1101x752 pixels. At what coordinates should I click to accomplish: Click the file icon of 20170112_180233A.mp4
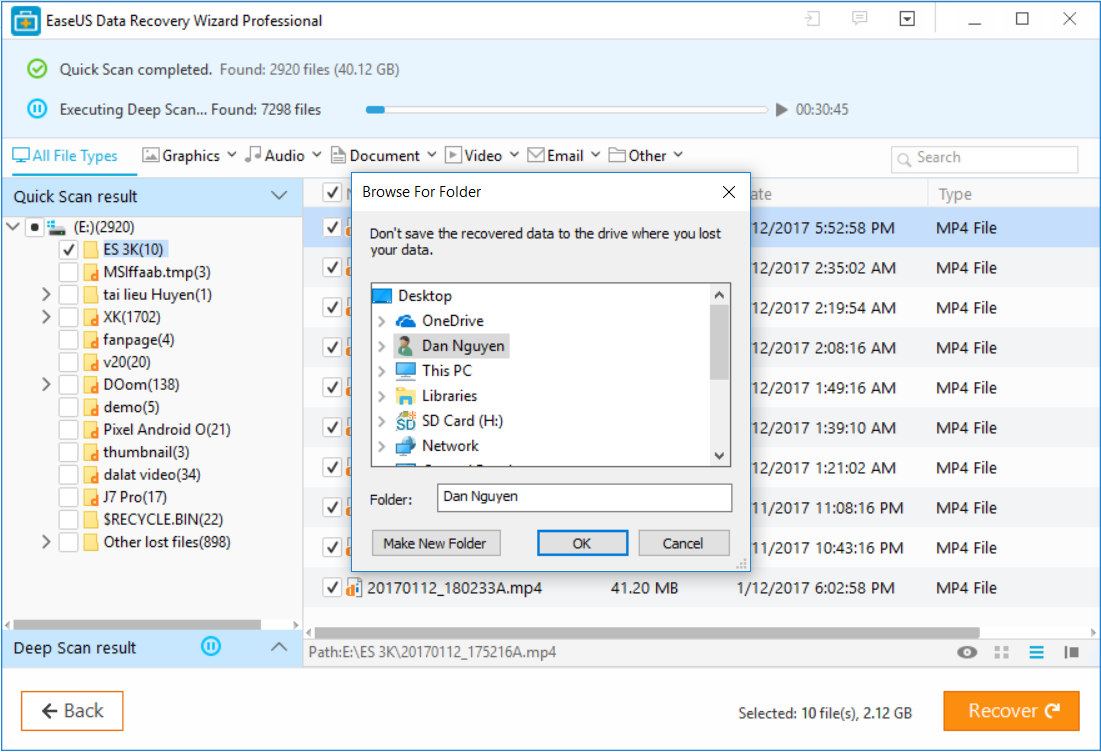coord(353,588)
